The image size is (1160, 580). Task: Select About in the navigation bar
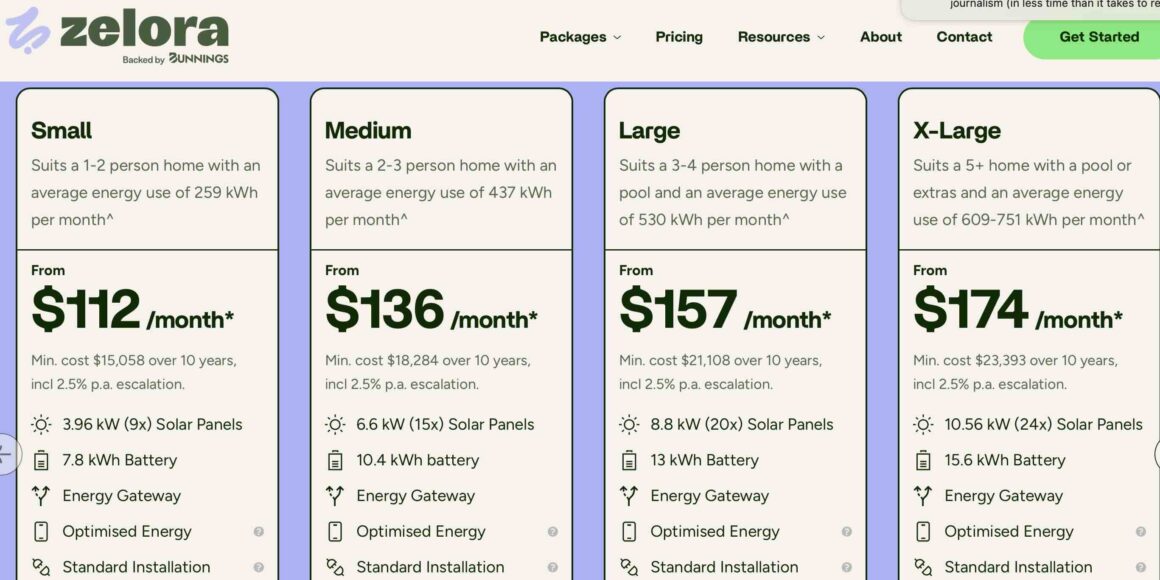pos(880,37)
